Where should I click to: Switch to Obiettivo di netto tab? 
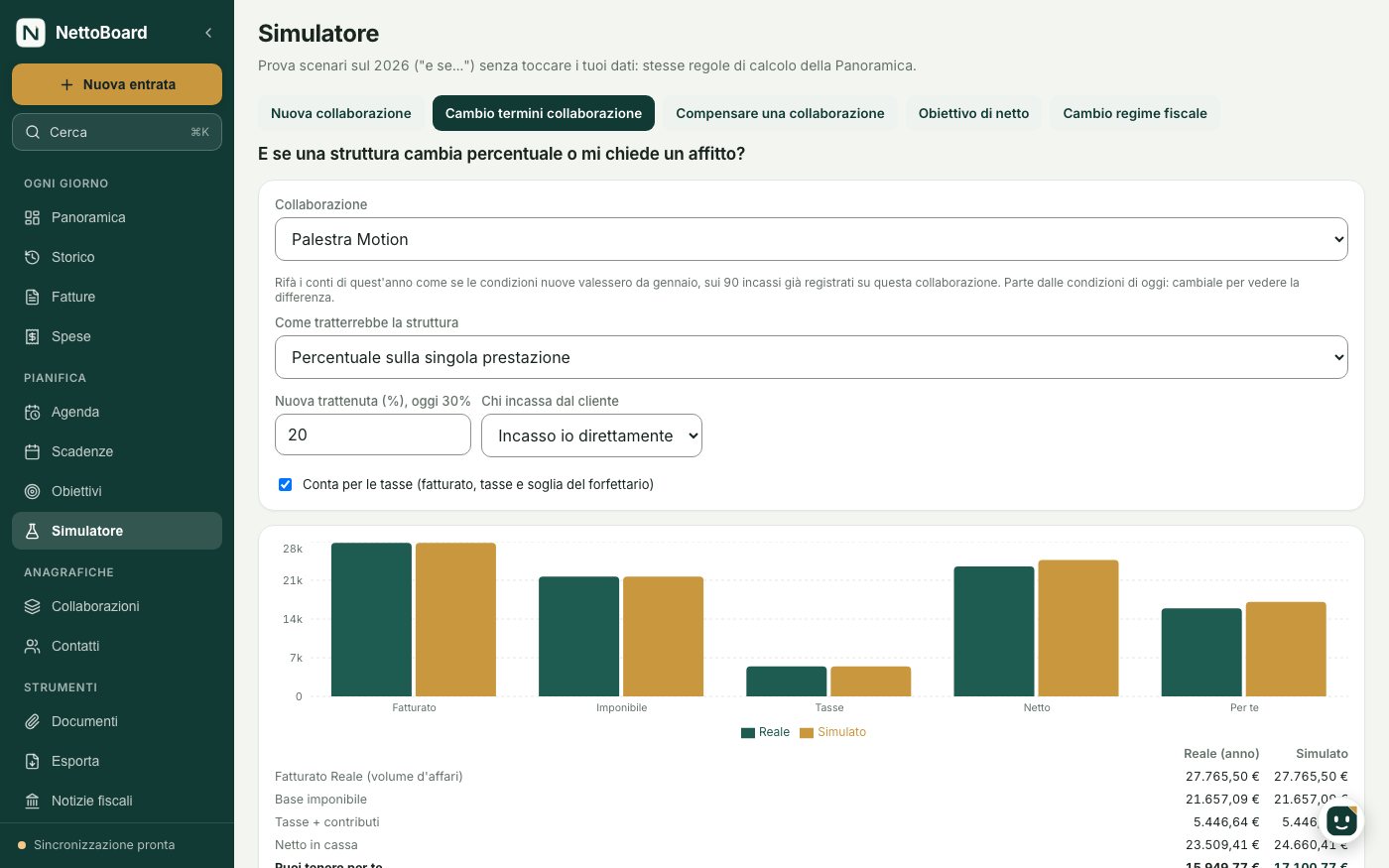pyautogui.click(x=973, y=113)
